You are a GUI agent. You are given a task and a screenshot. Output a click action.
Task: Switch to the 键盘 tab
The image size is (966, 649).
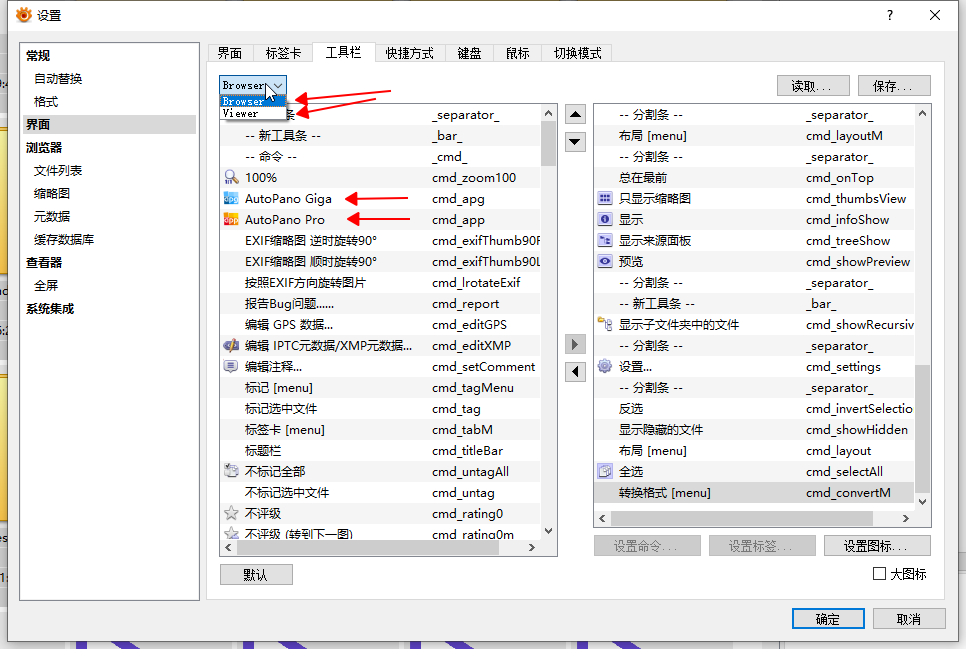(469, 53)
